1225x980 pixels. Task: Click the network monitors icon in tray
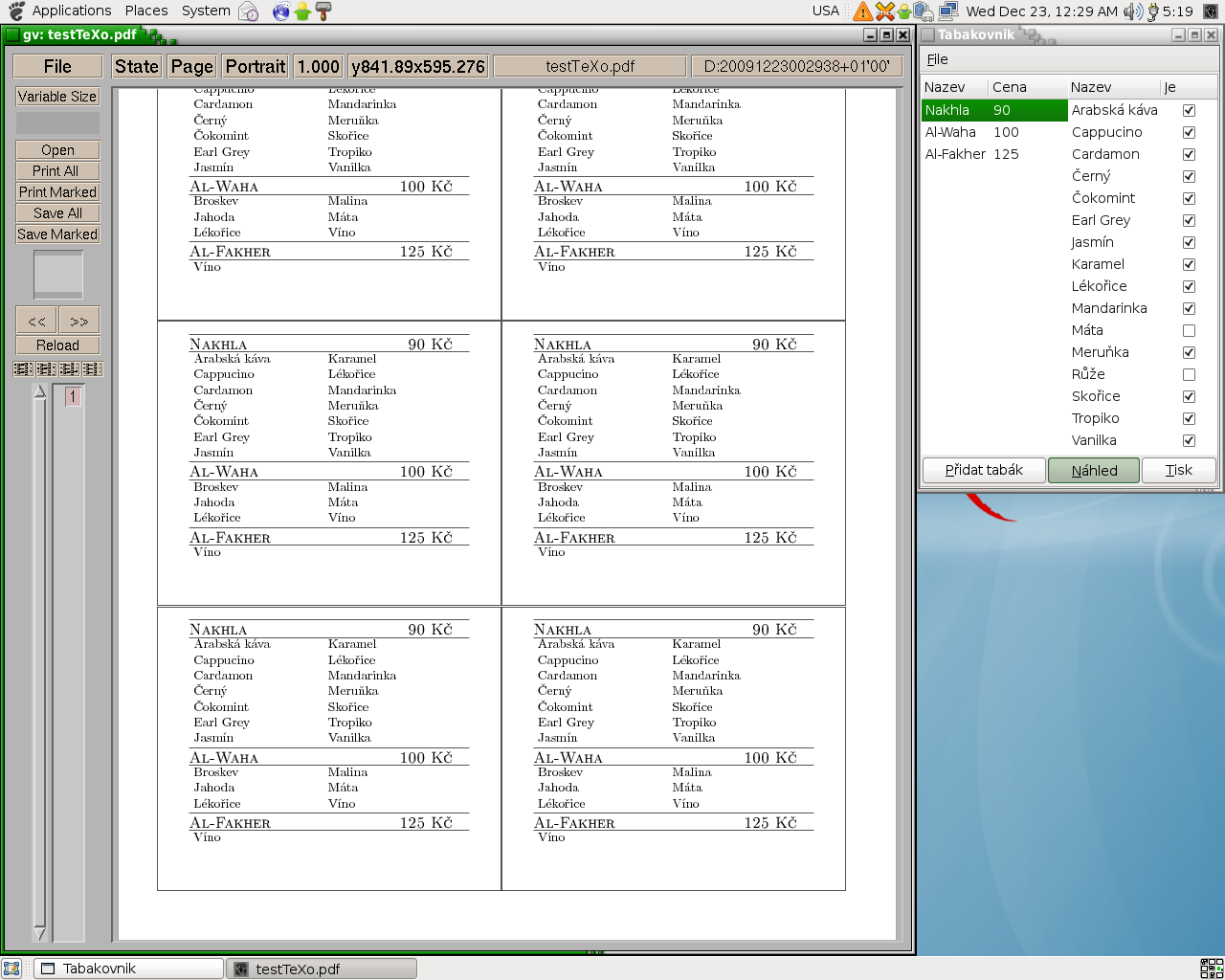[x=948, y=11]
